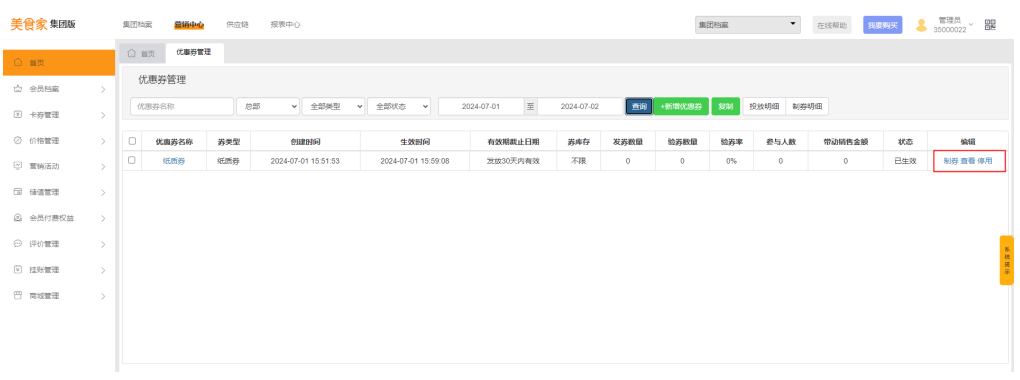Expand the 会员档案 menu chevron

103,89
